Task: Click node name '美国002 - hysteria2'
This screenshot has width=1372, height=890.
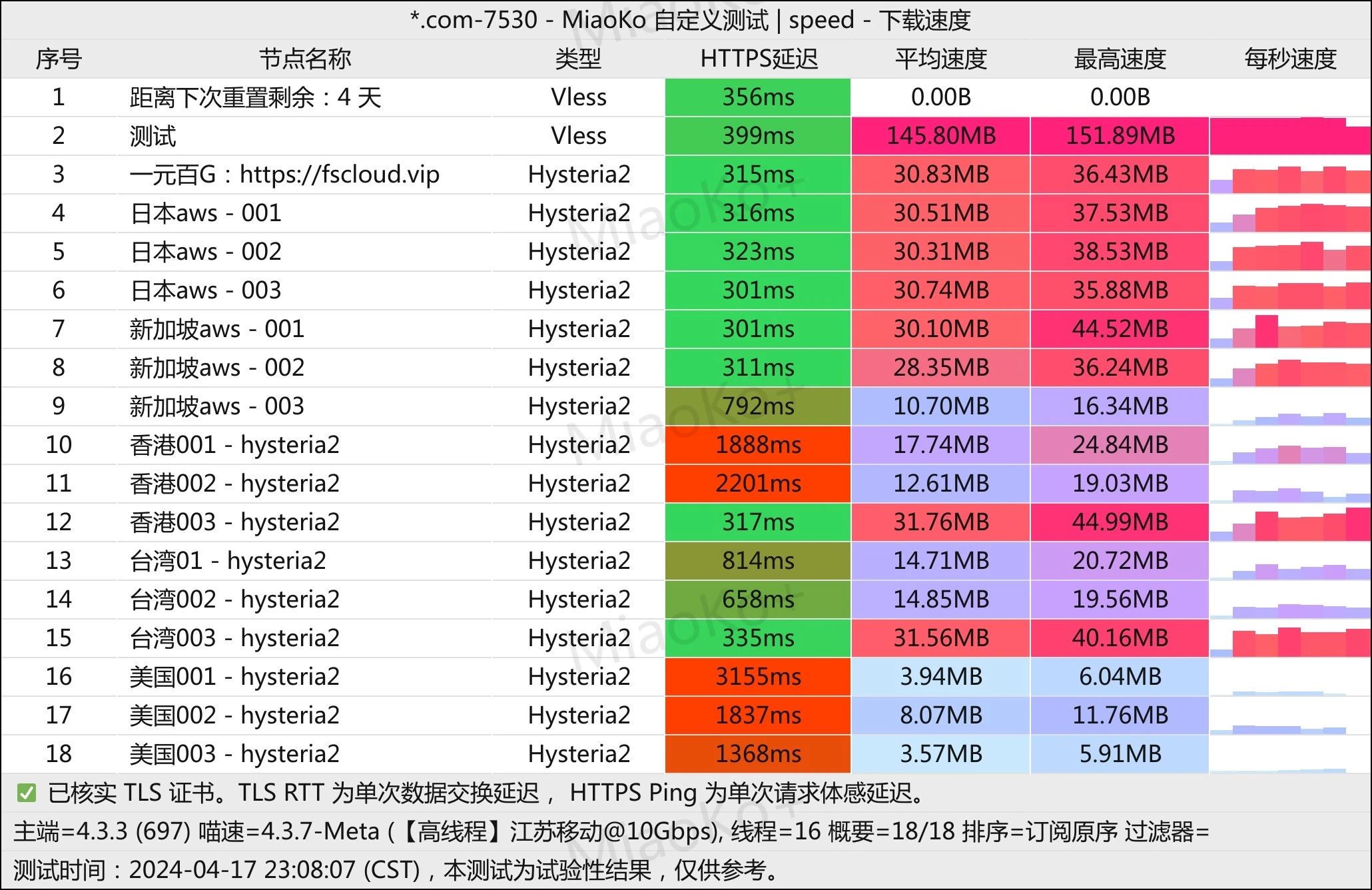Action: coord(234,716)
